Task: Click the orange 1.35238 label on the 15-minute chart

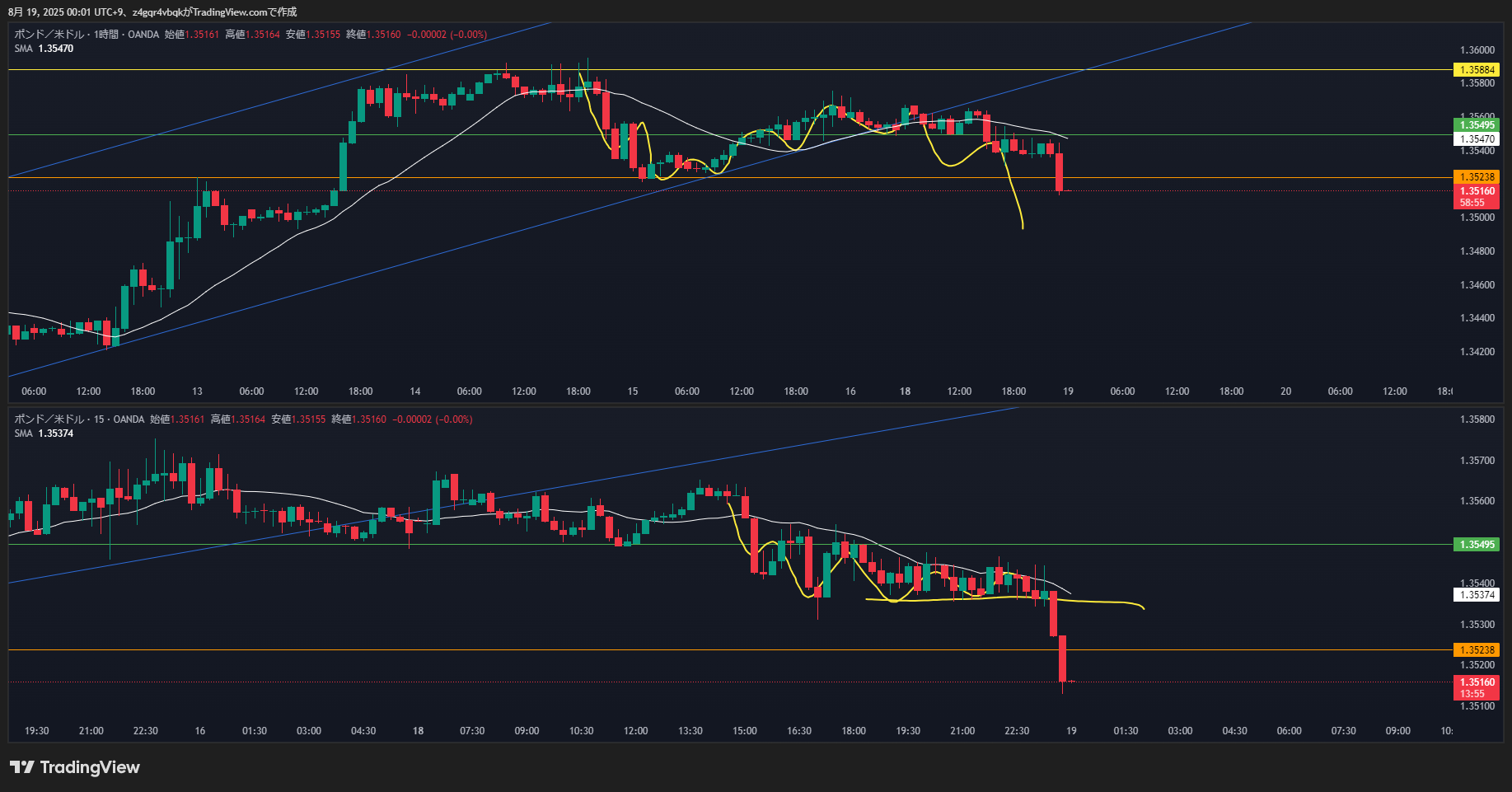Action: click(1476, 650)
